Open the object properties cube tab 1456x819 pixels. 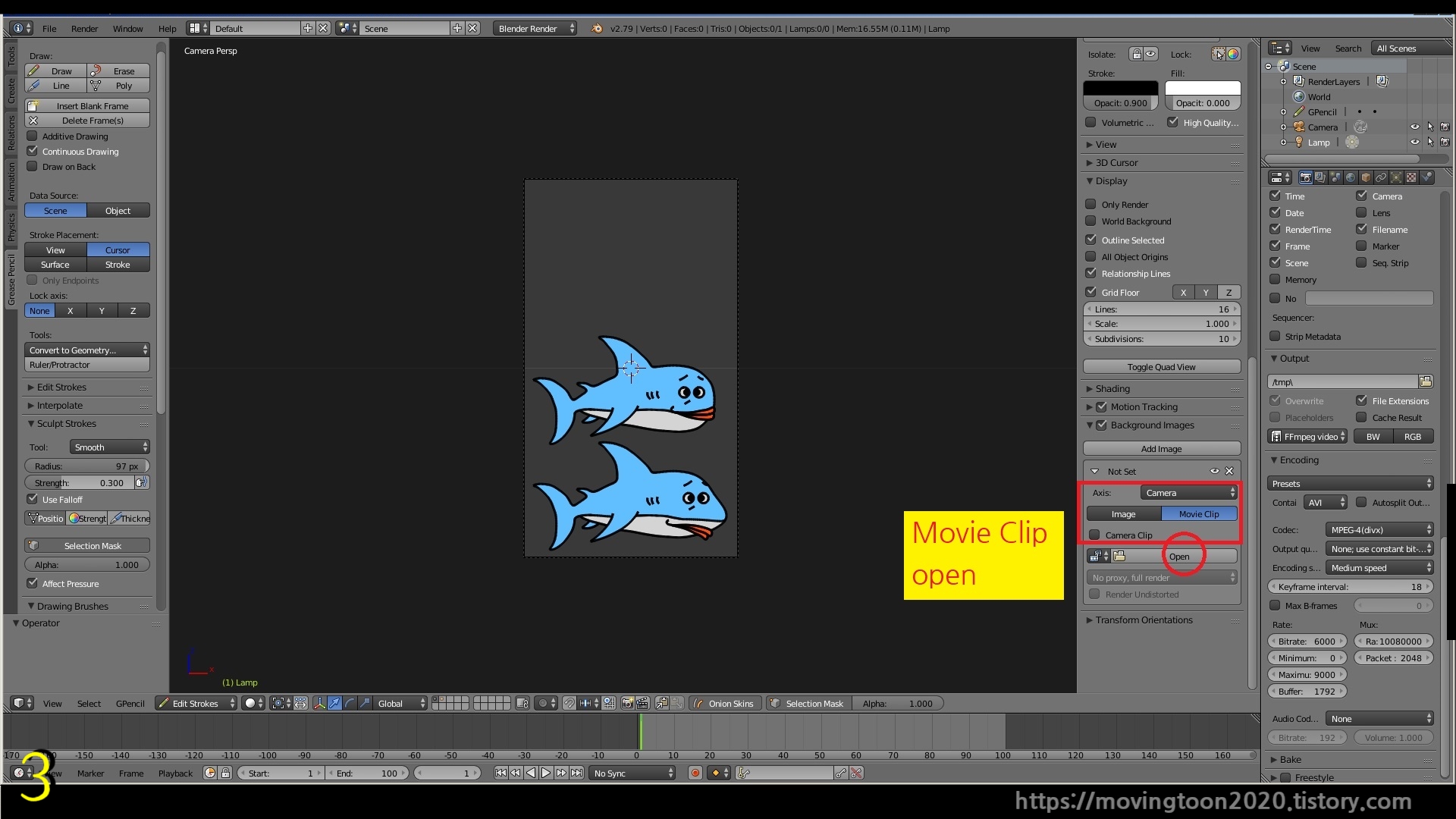[1366, 177]
